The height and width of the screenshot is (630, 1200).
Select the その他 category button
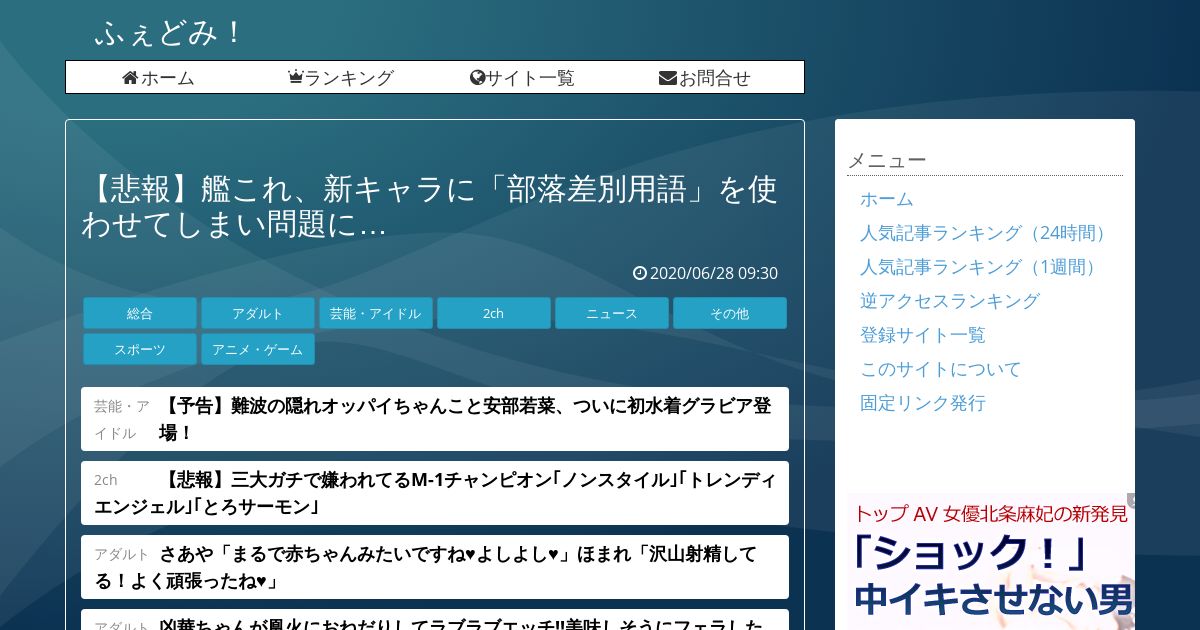pyautogui.click(x=730, y=313)
